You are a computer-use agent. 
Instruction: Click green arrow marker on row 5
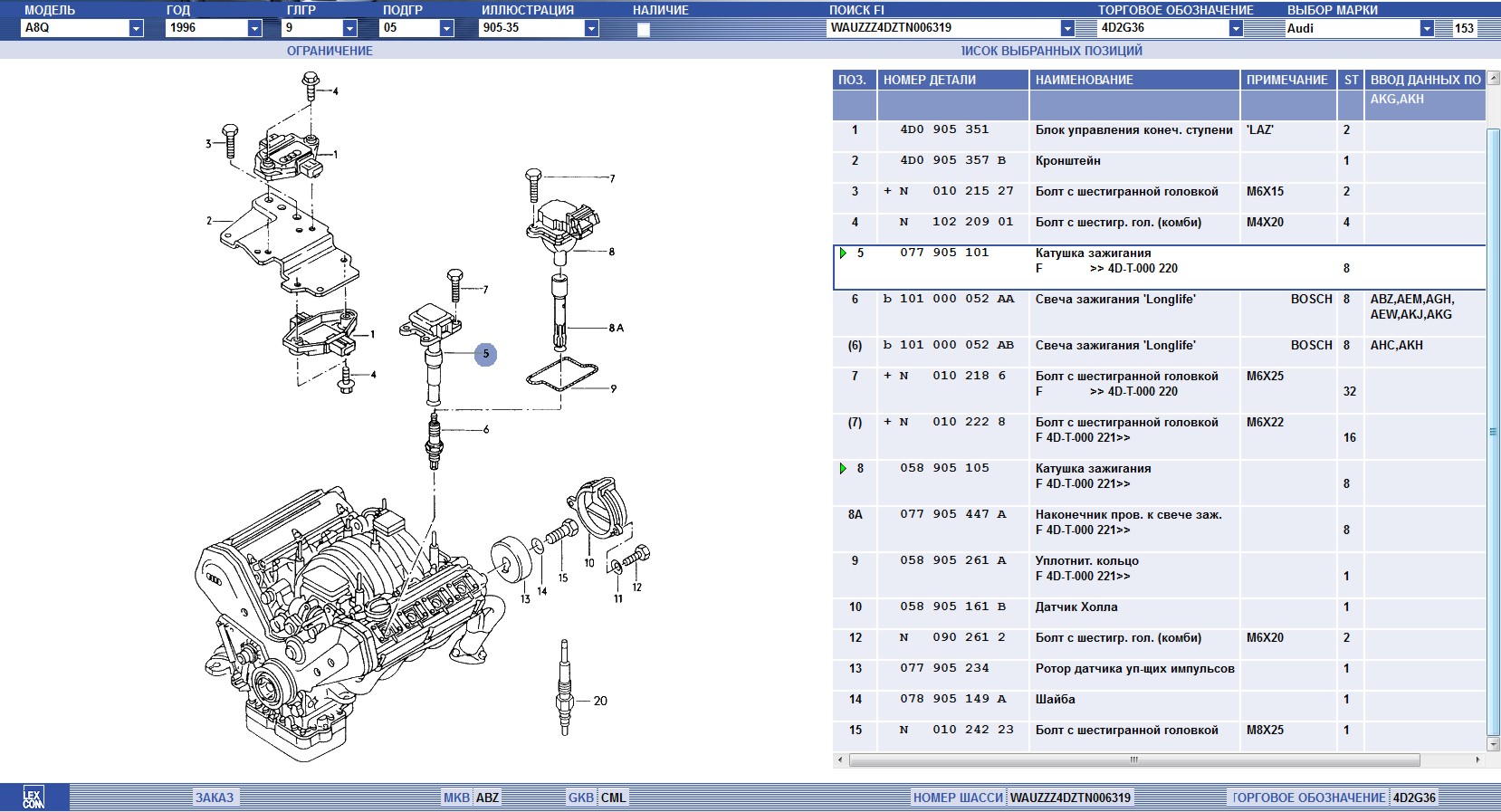tap(843, 253)
